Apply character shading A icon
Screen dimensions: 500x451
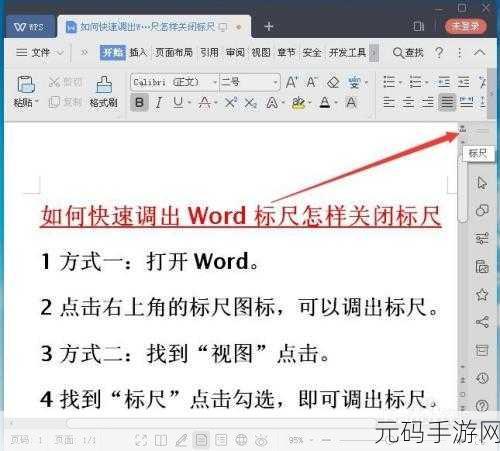(351, 102)
